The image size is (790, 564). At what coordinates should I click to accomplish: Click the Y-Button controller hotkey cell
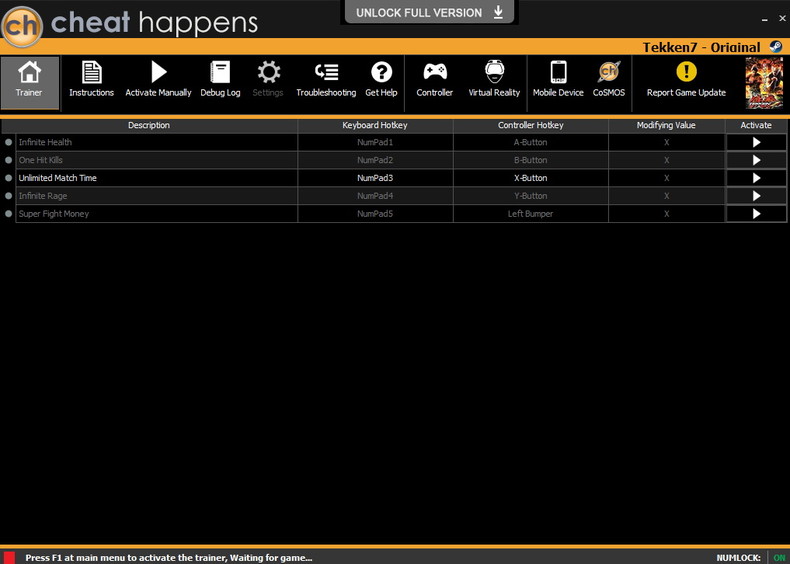(531, 196)
